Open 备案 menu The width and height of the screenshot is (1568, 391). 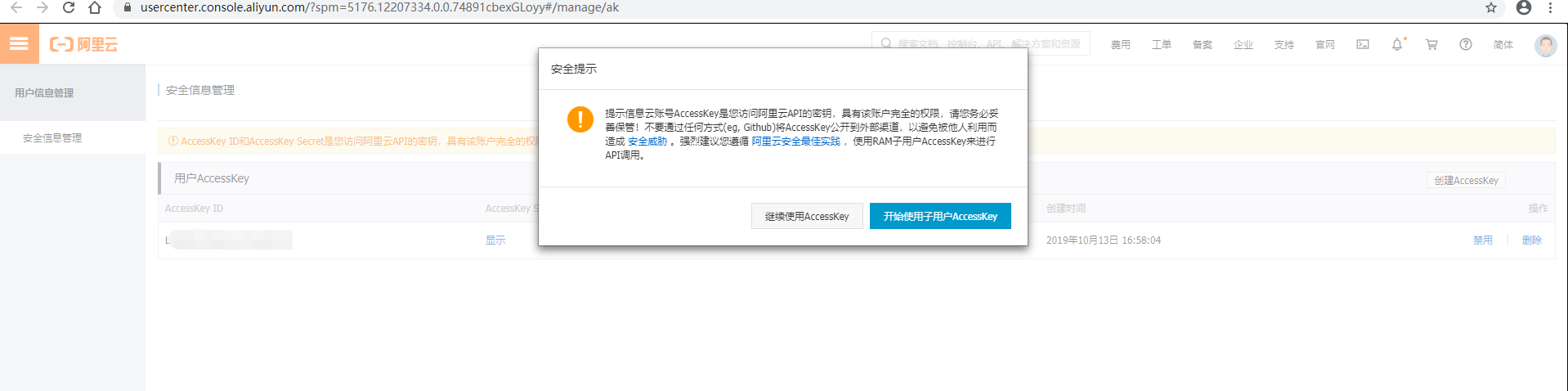click(x=1203, y=45)
